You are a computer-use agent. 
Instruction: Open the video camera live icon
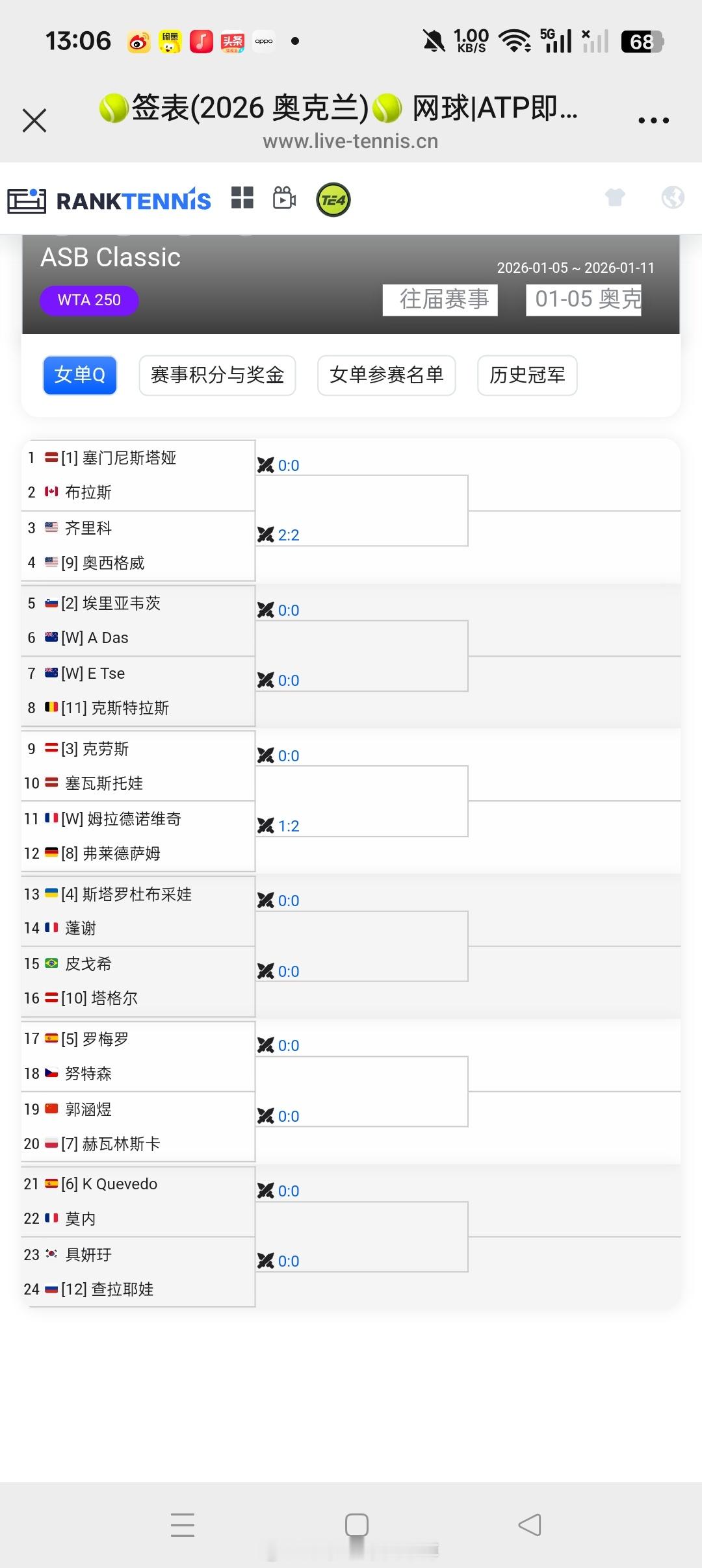[285, 198]
